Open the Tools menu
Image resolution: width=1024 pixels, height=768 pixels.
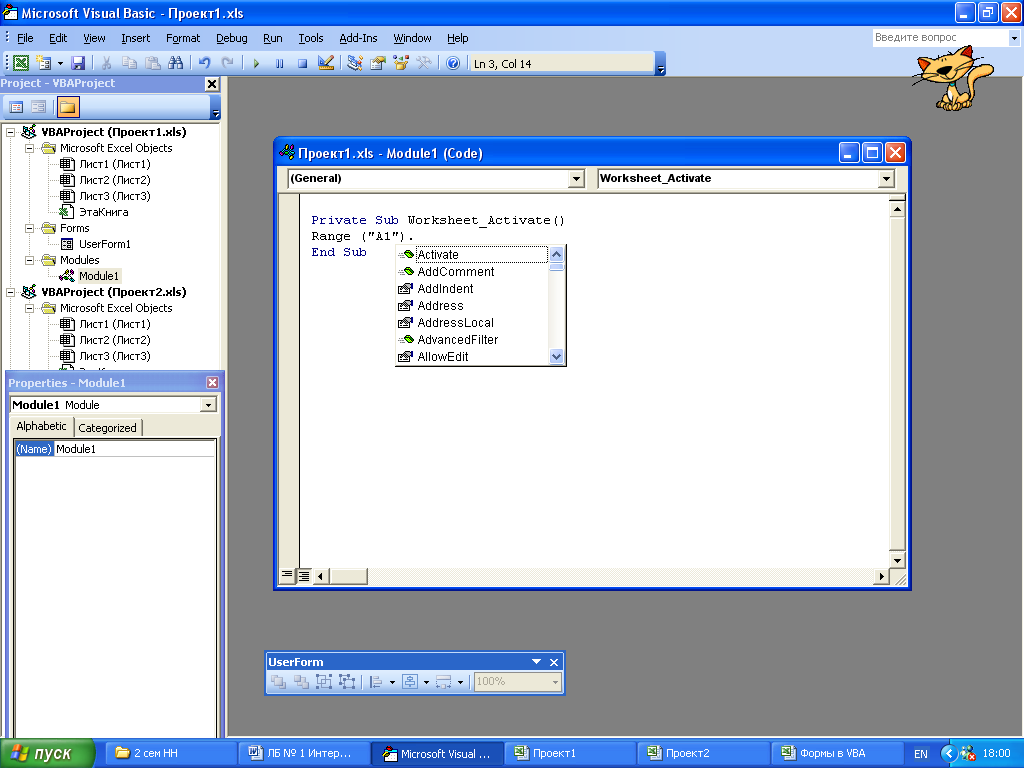click(310, 38)
